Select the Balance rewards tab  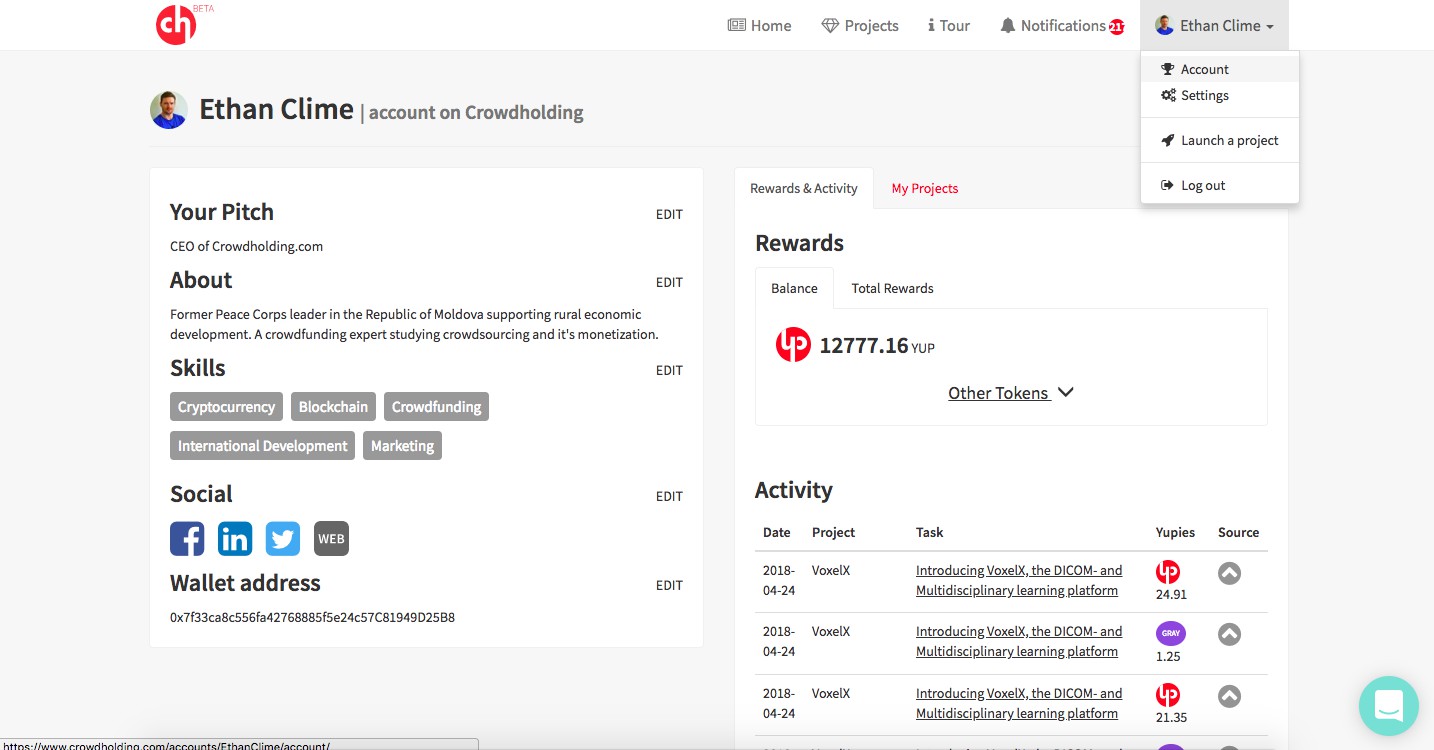pyautogui.click(x=794, y=288)
